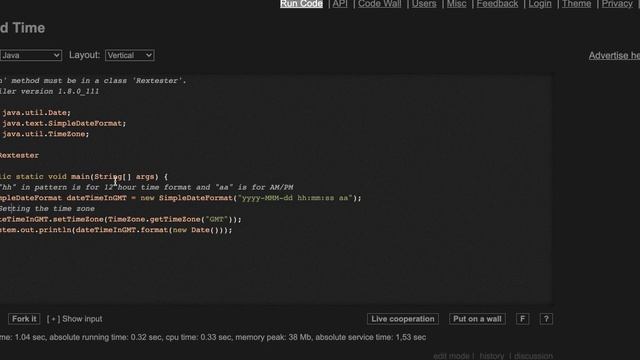The image size is (640, 360).
Task: Open the Misc menu link
Action: point(456,4)
